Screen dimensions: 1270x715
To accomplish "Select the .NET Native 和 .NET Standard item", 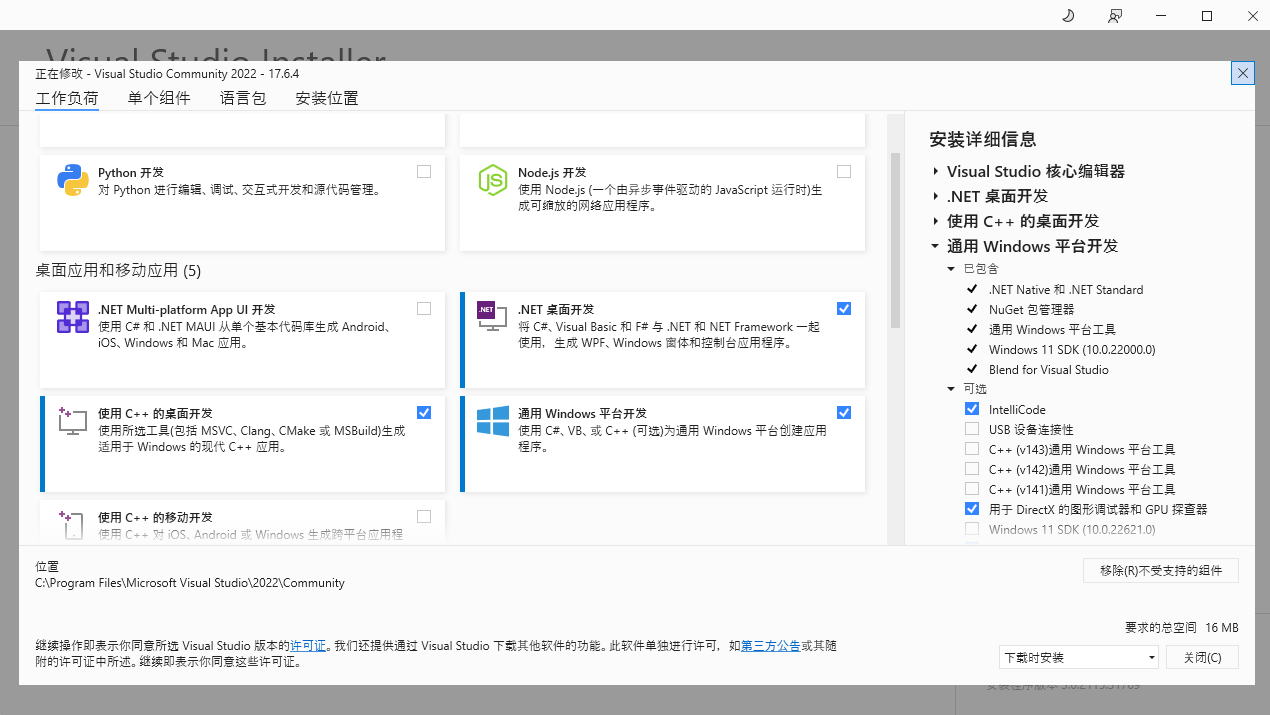I will point(1066,289).
